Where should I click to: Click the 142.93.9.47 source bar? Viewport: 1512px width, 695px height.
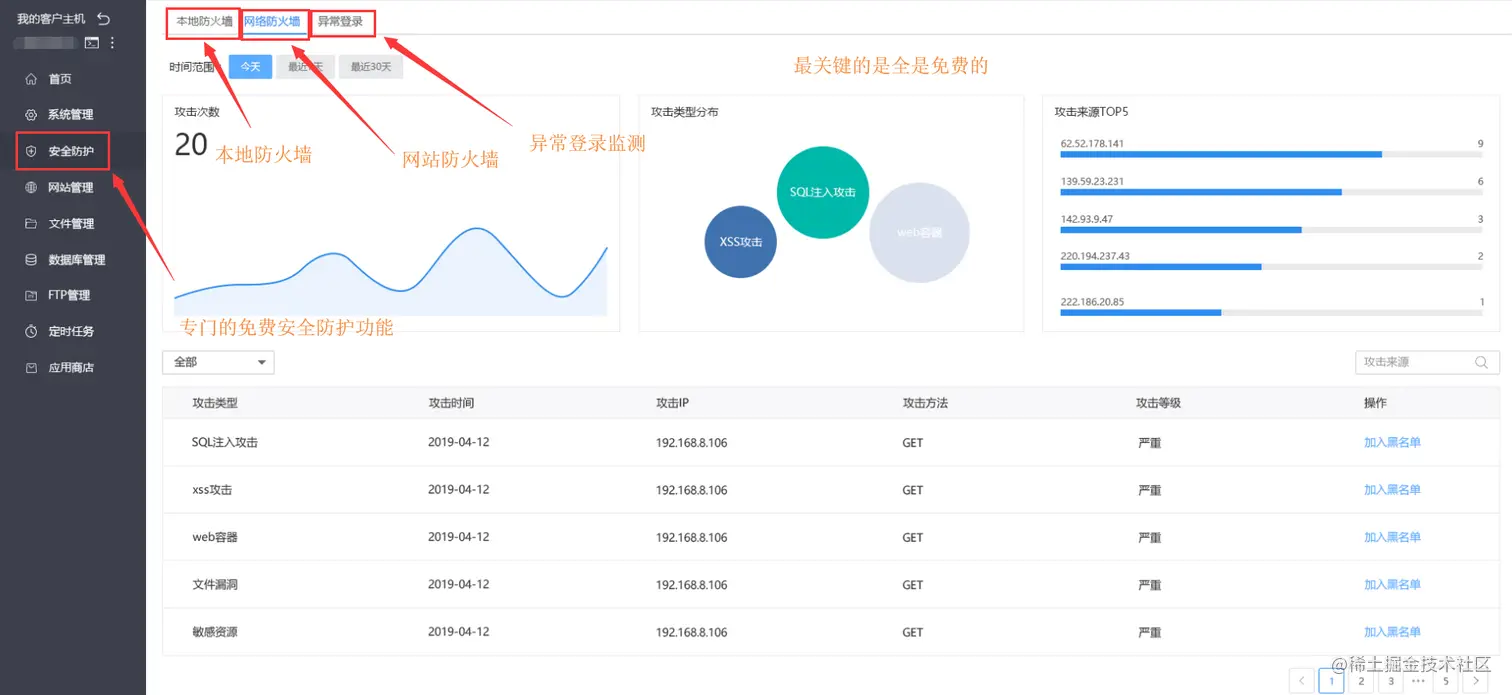[x=1271, y=230]
